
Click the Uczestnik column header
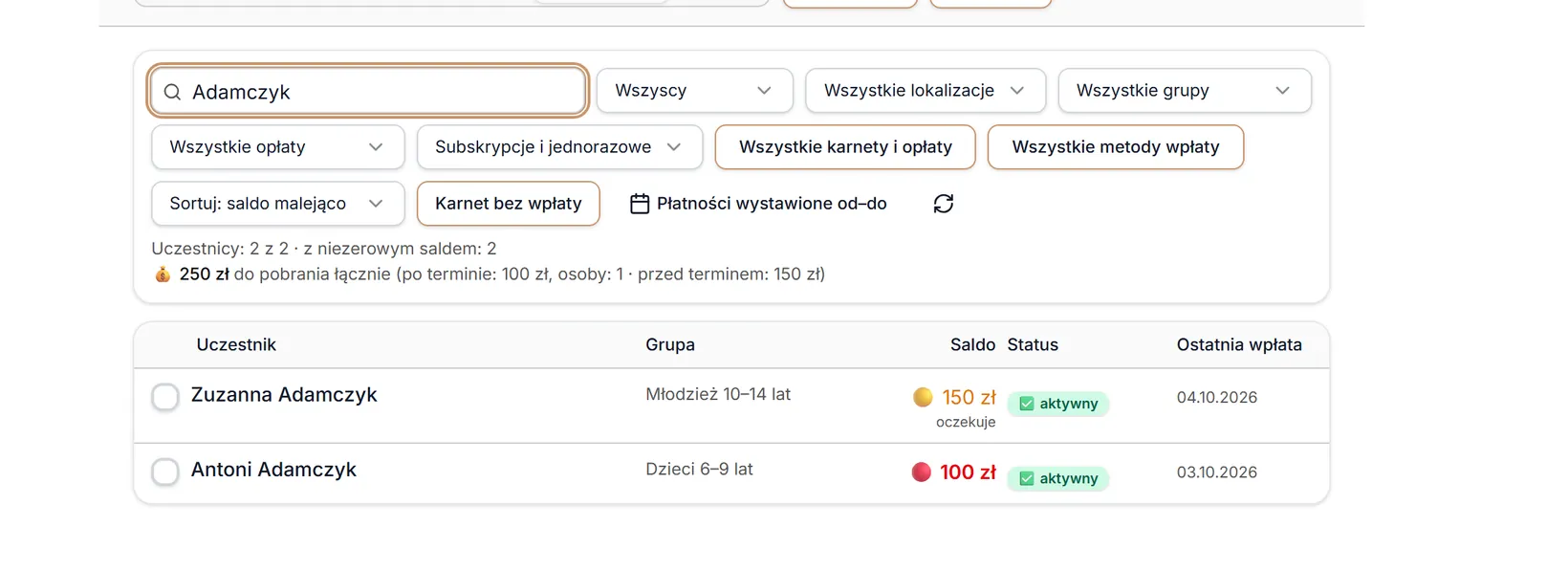coord(236,345)
